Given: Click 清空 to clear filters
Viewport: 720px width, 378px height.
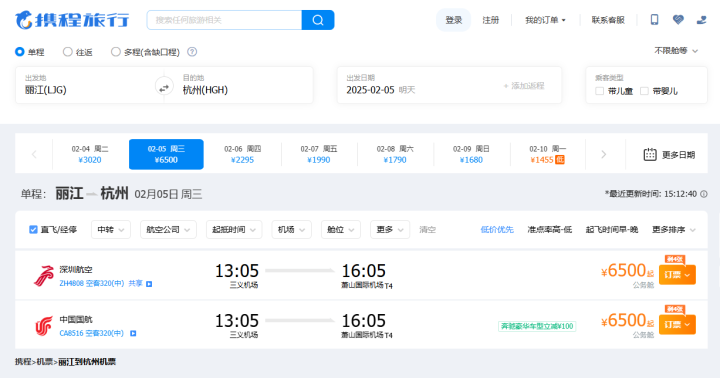Looking at the screenshot, I should click(428, 230).
